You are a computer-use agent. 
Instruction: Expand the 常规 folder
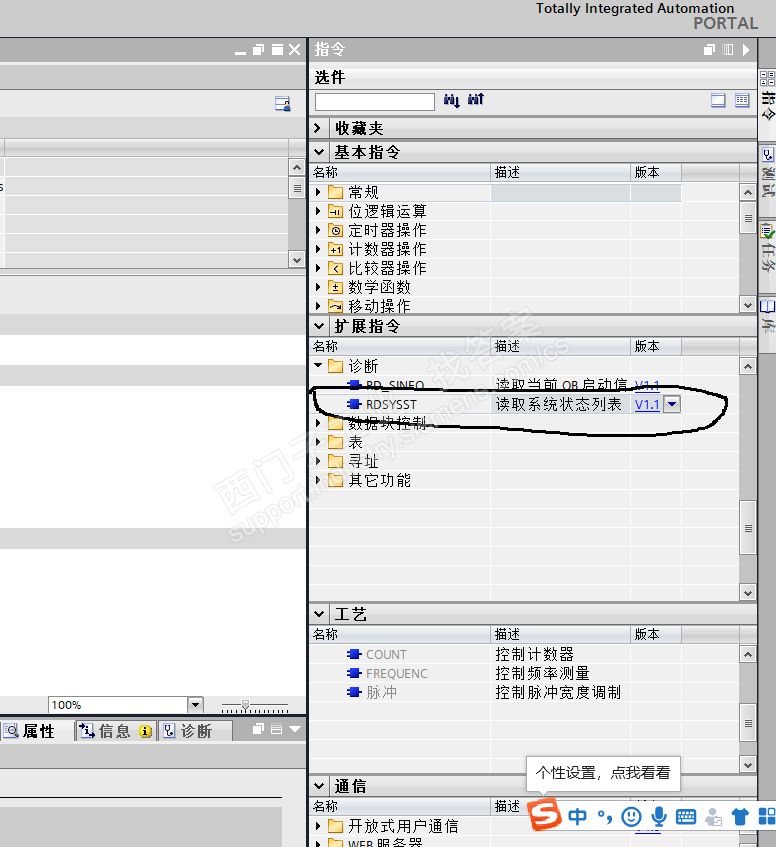tap(318, 192)
